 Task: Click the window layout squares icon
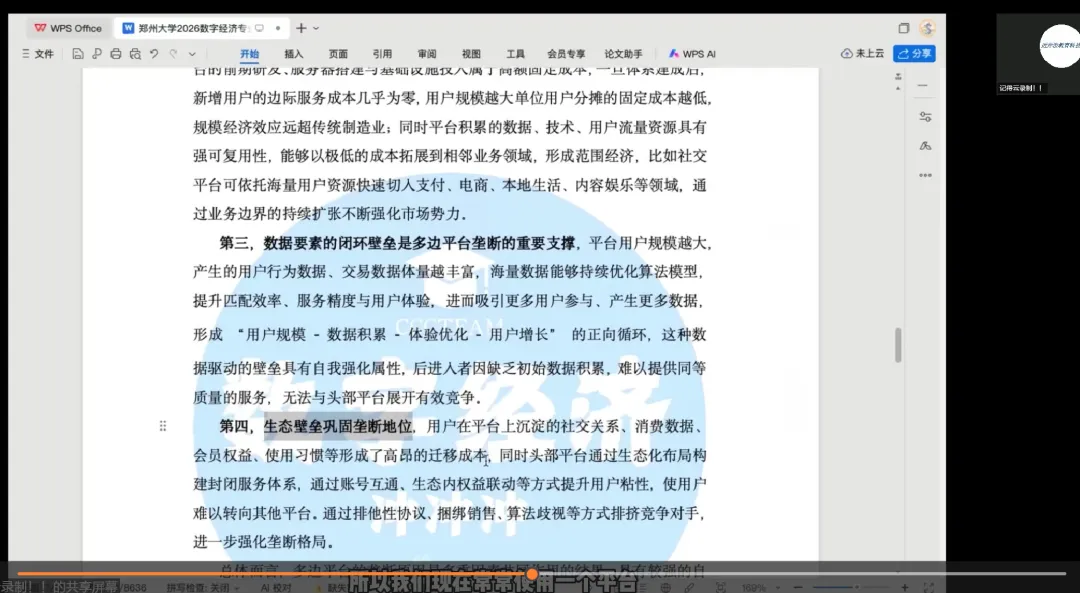(x=904, y=28)
